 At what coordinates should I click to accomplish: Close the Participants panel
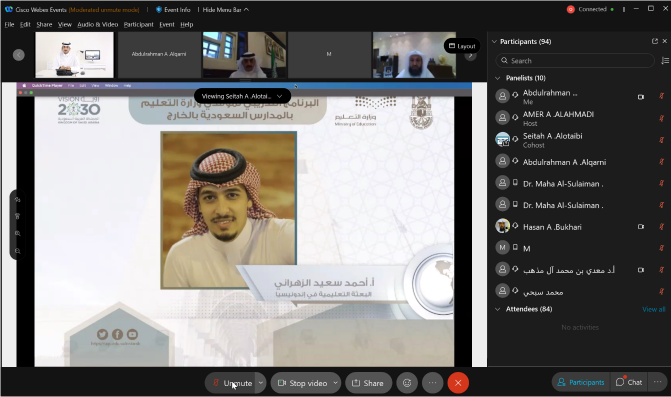tap(665, 41)
